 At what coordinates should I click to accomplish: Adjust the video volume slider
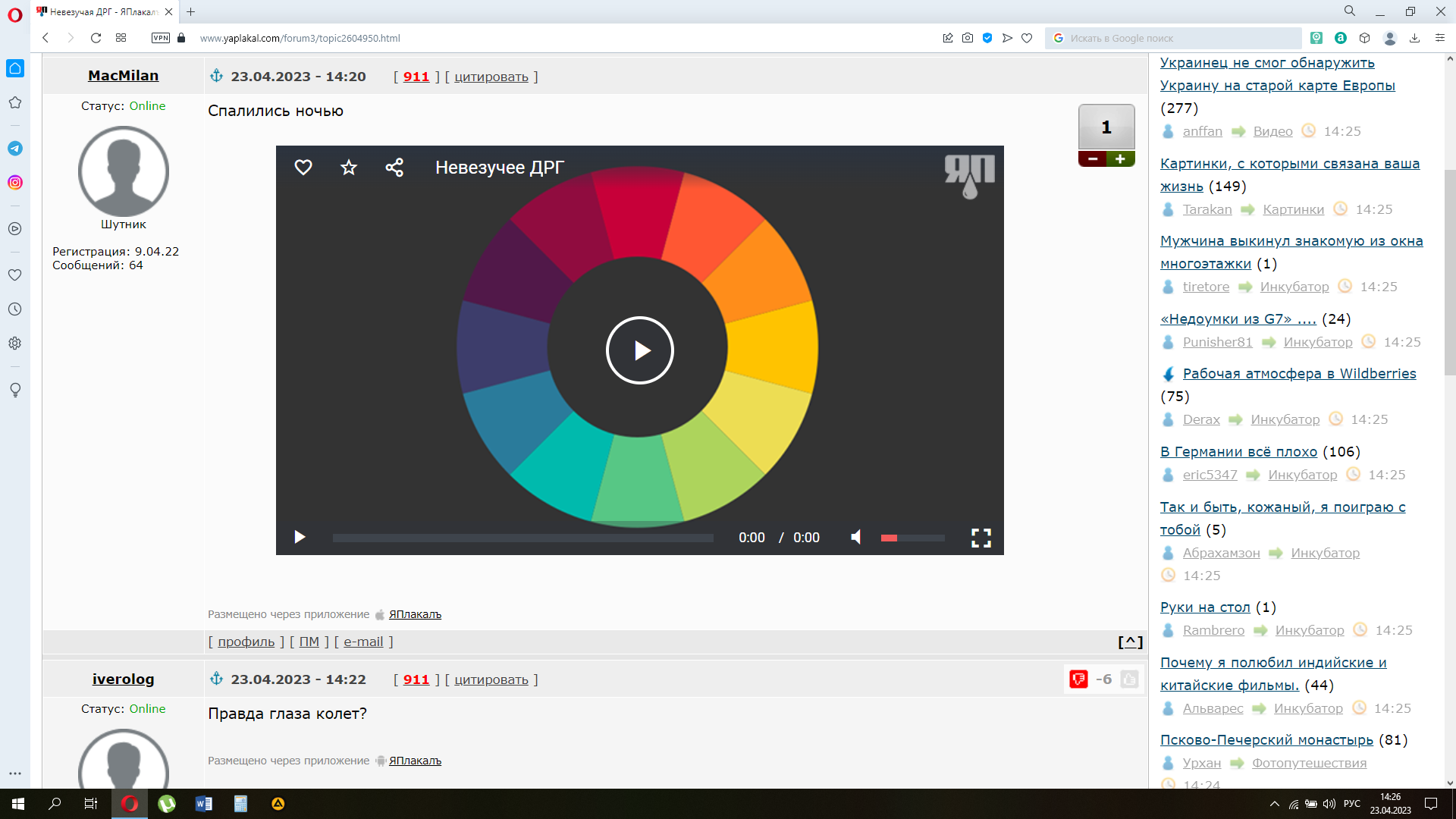[912, 538]
